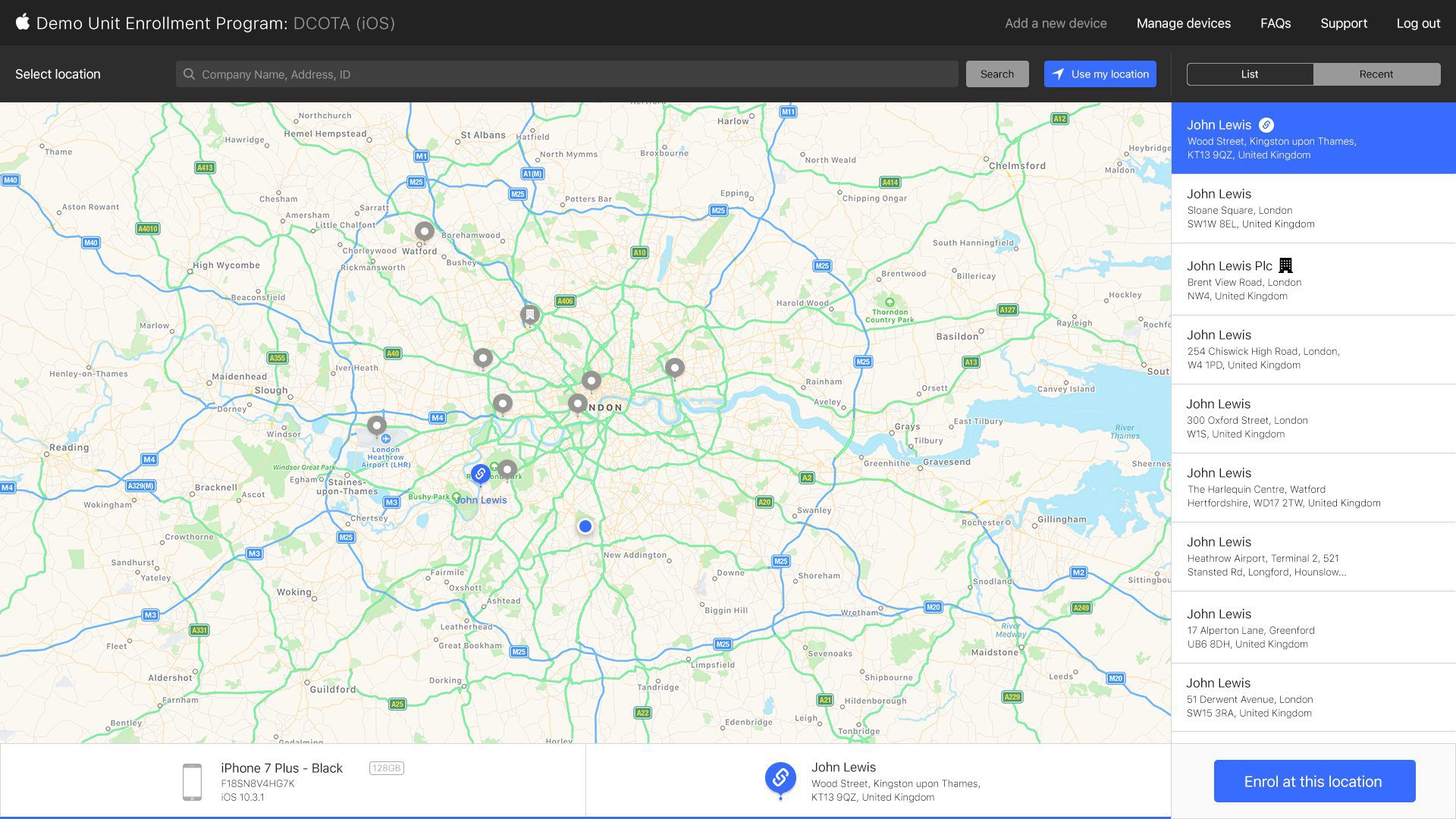This screenshot has width=1456, height=819.
Task: Select John Lewis 51 Derwent Avenue entry
Action: tap(1313, 698)
